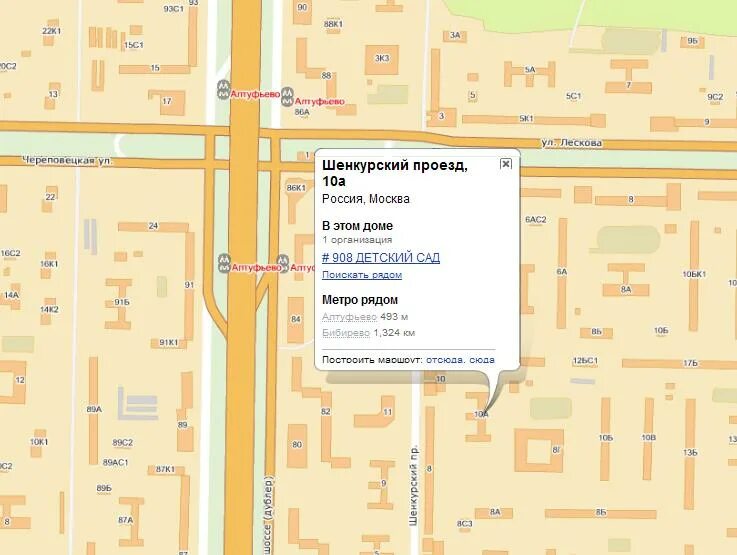
Task: Click building label 10К1
Action: (39, 442)
